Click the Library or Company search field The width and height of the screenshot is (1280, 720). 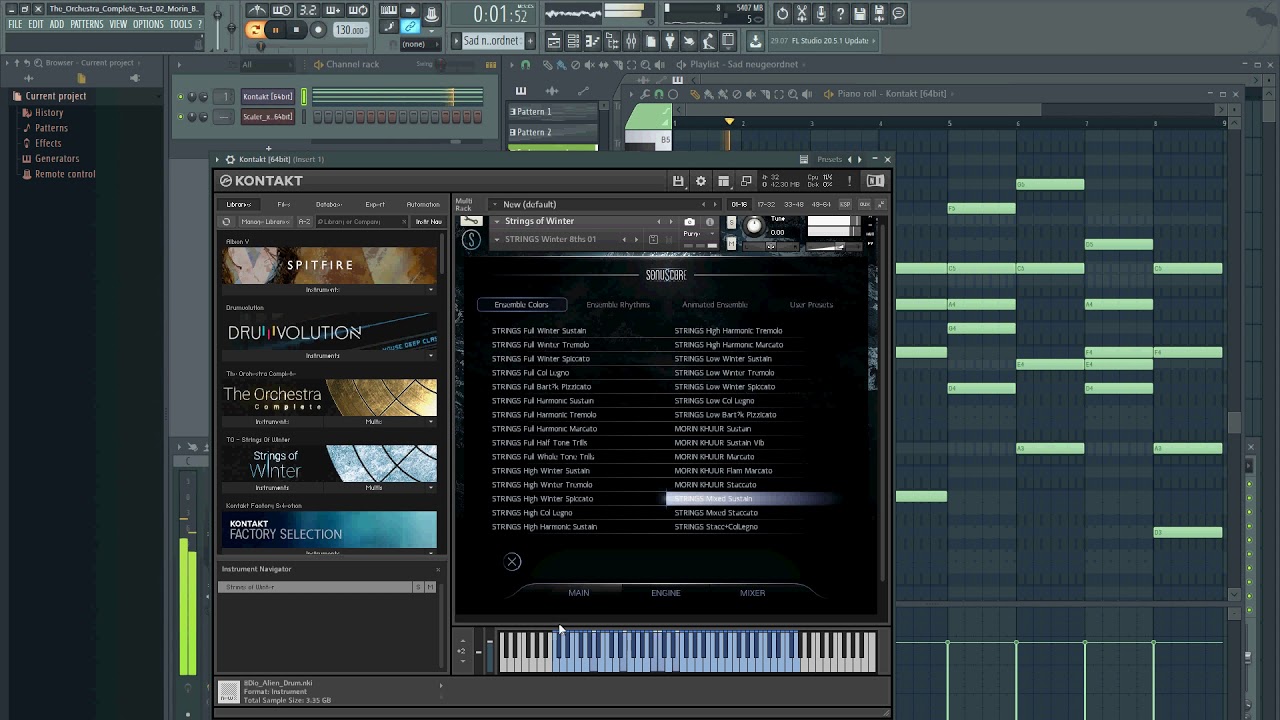[x=360, y=221]
